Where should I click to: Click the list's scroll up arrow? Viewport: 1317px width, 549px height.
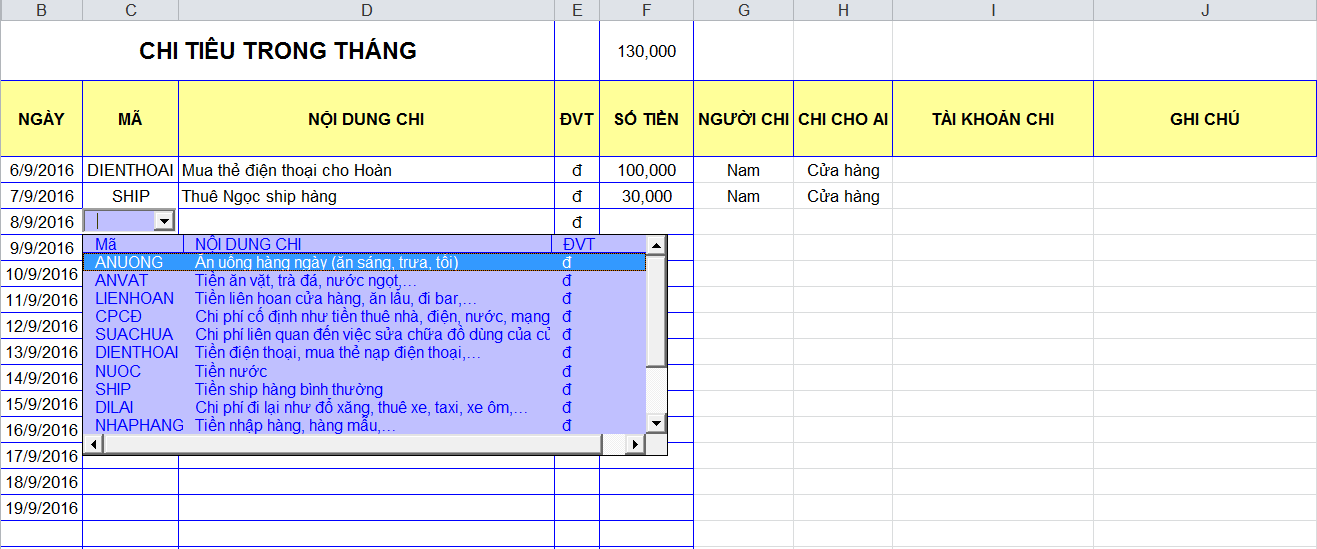pyautogui.click(x=656, y=245)
